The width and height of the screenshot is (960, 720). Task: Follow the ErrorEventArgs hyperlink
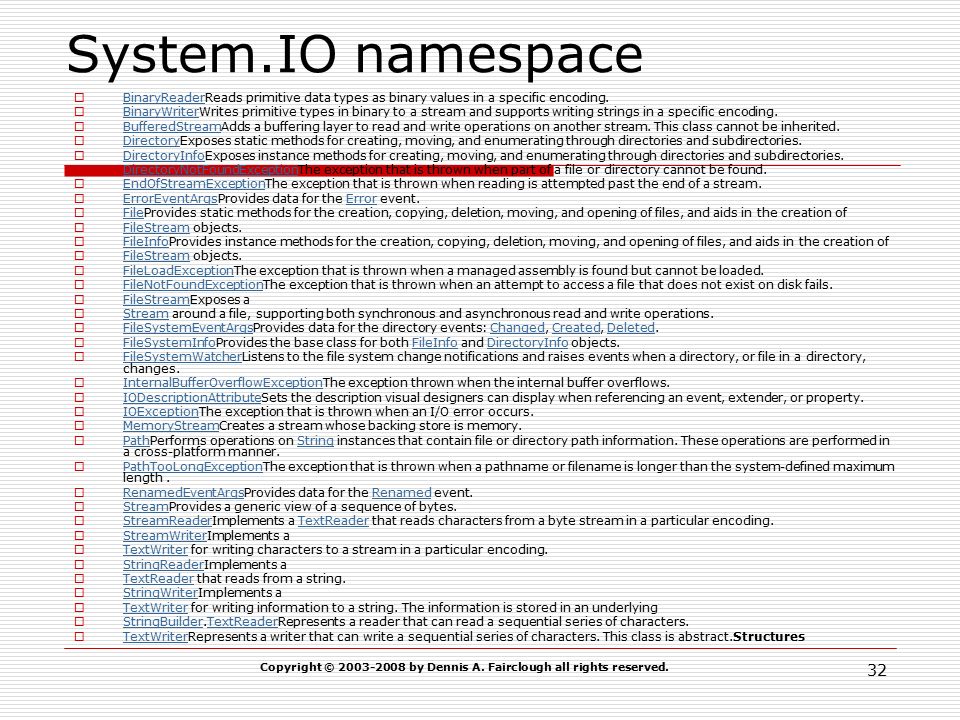(x=170, y=198)
